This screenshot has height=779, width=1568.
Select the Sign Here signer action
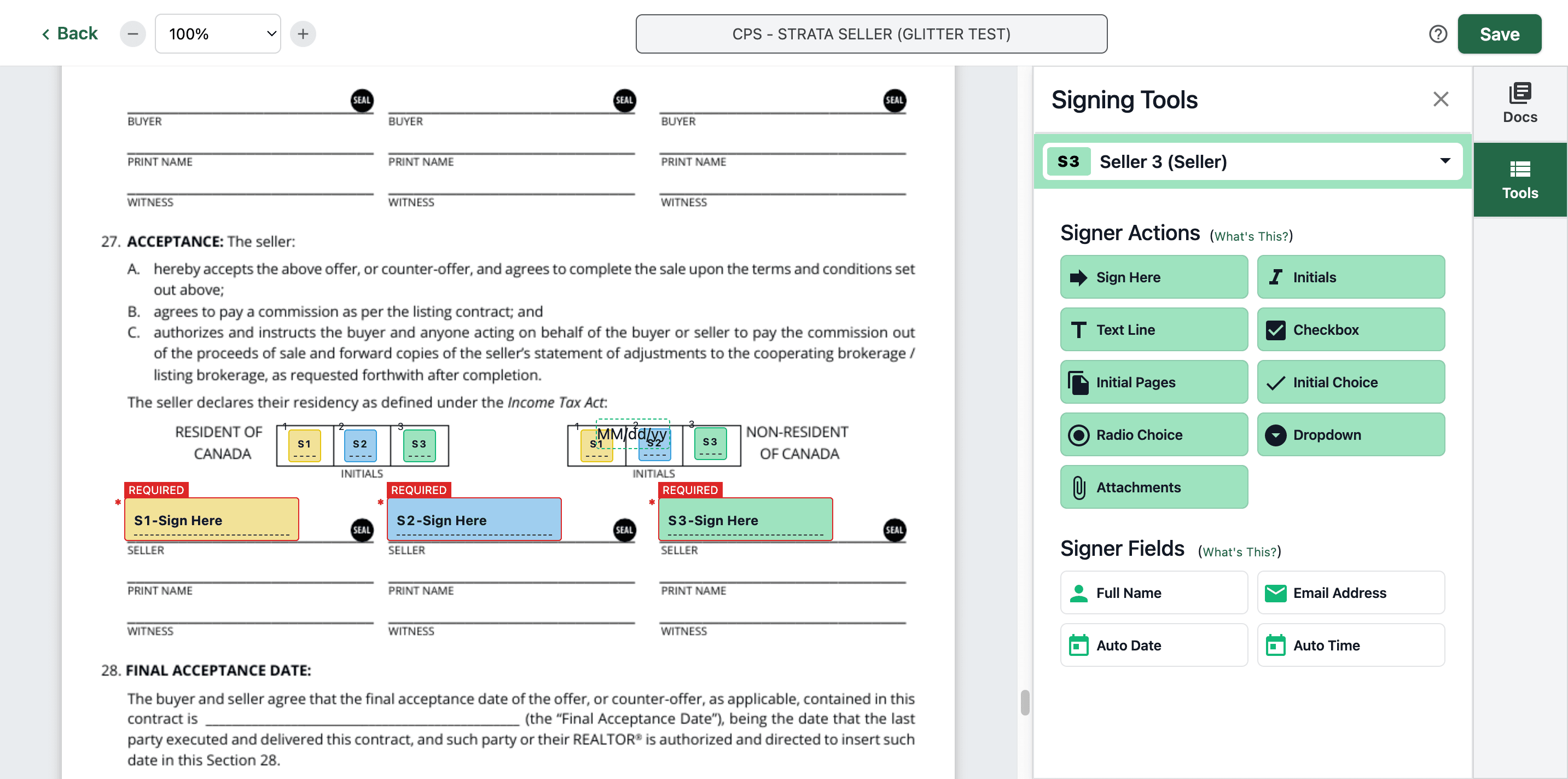(1153, 277)
